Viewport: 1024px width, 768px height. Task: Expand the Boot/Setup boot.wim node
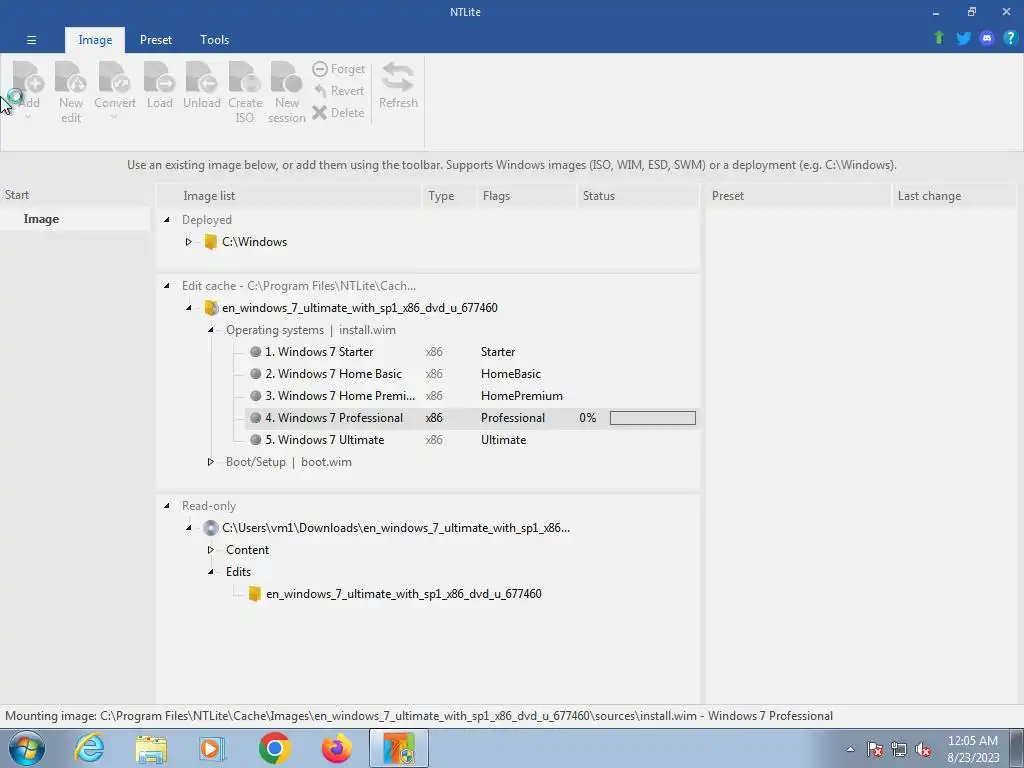click(210, 462)
